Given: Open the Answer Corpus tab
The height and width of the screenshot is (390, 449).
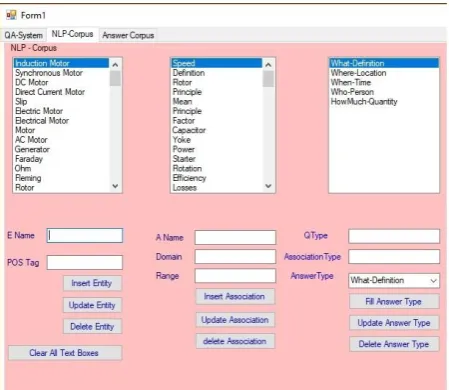Looking at the screenshot, I should click(x=128, y=35).
